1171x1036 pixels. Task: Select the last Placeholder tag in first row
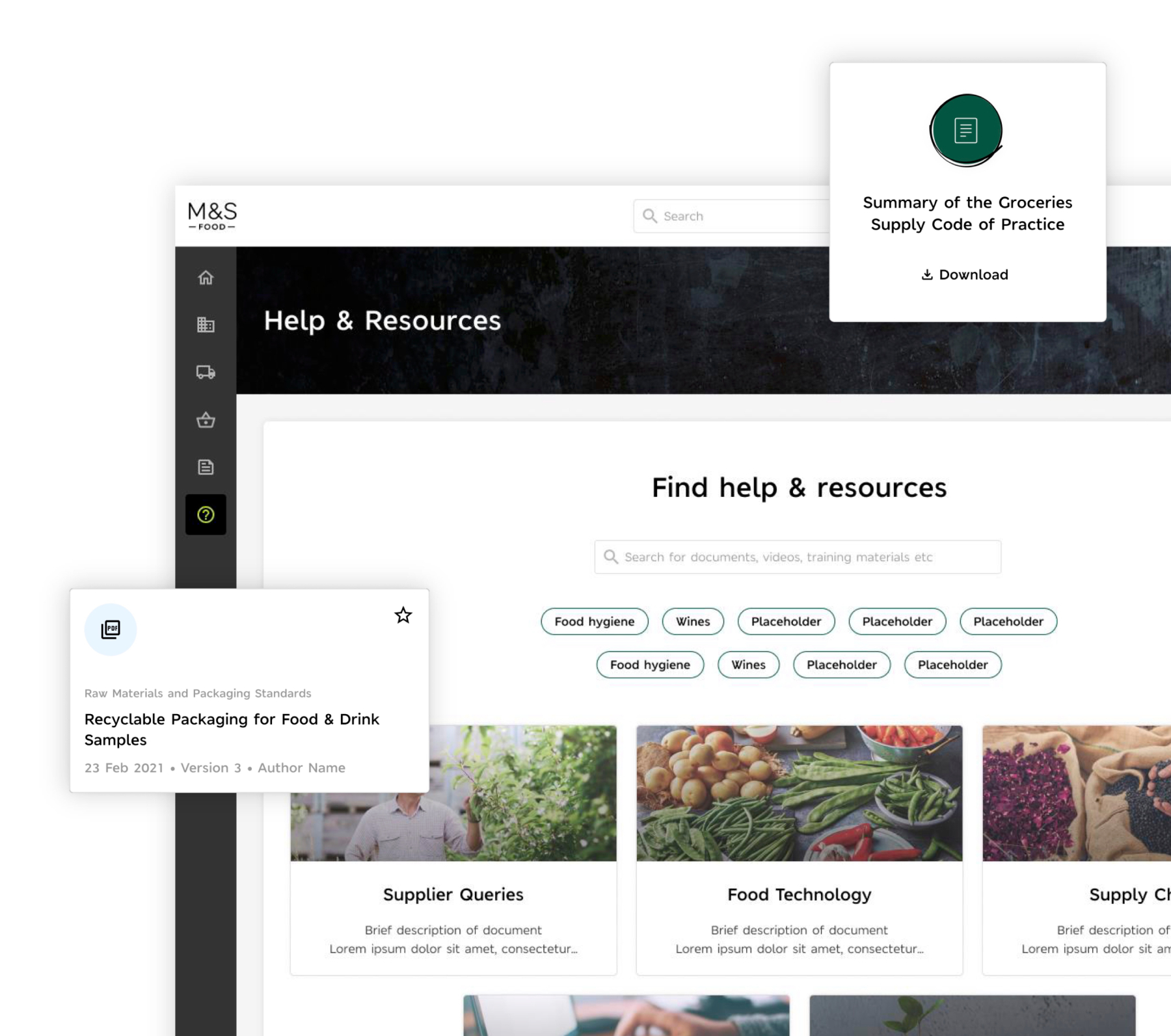click(x=1008, y=621)
